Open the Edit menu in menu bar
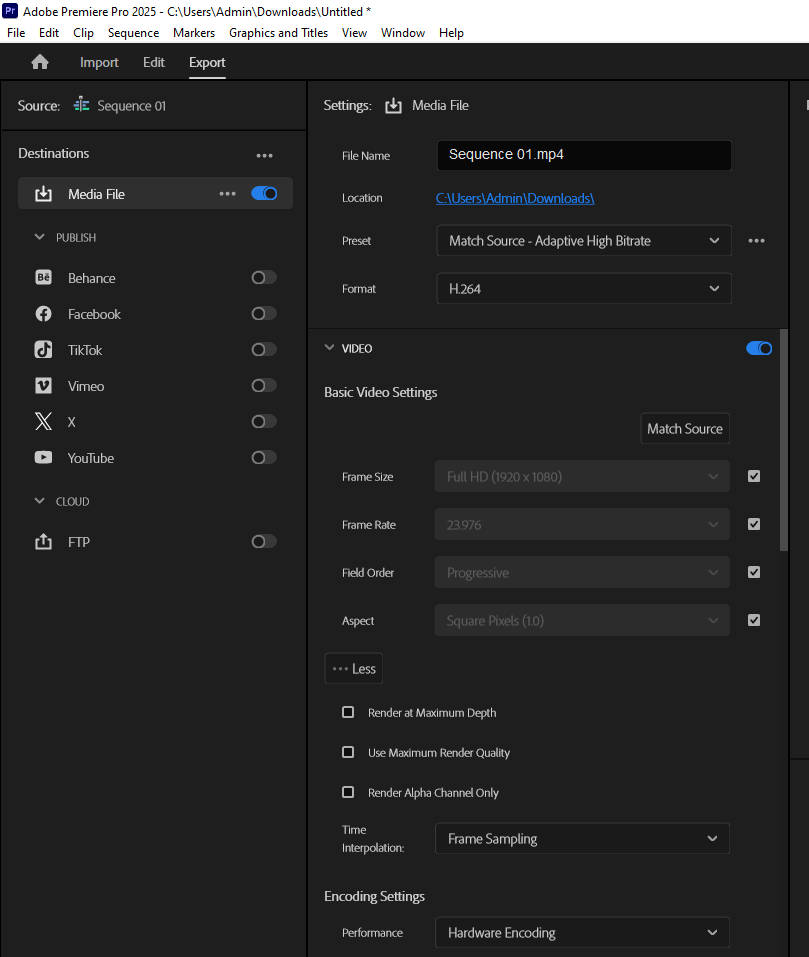Screen dimensions: 809x957 (x=49, y=33)
